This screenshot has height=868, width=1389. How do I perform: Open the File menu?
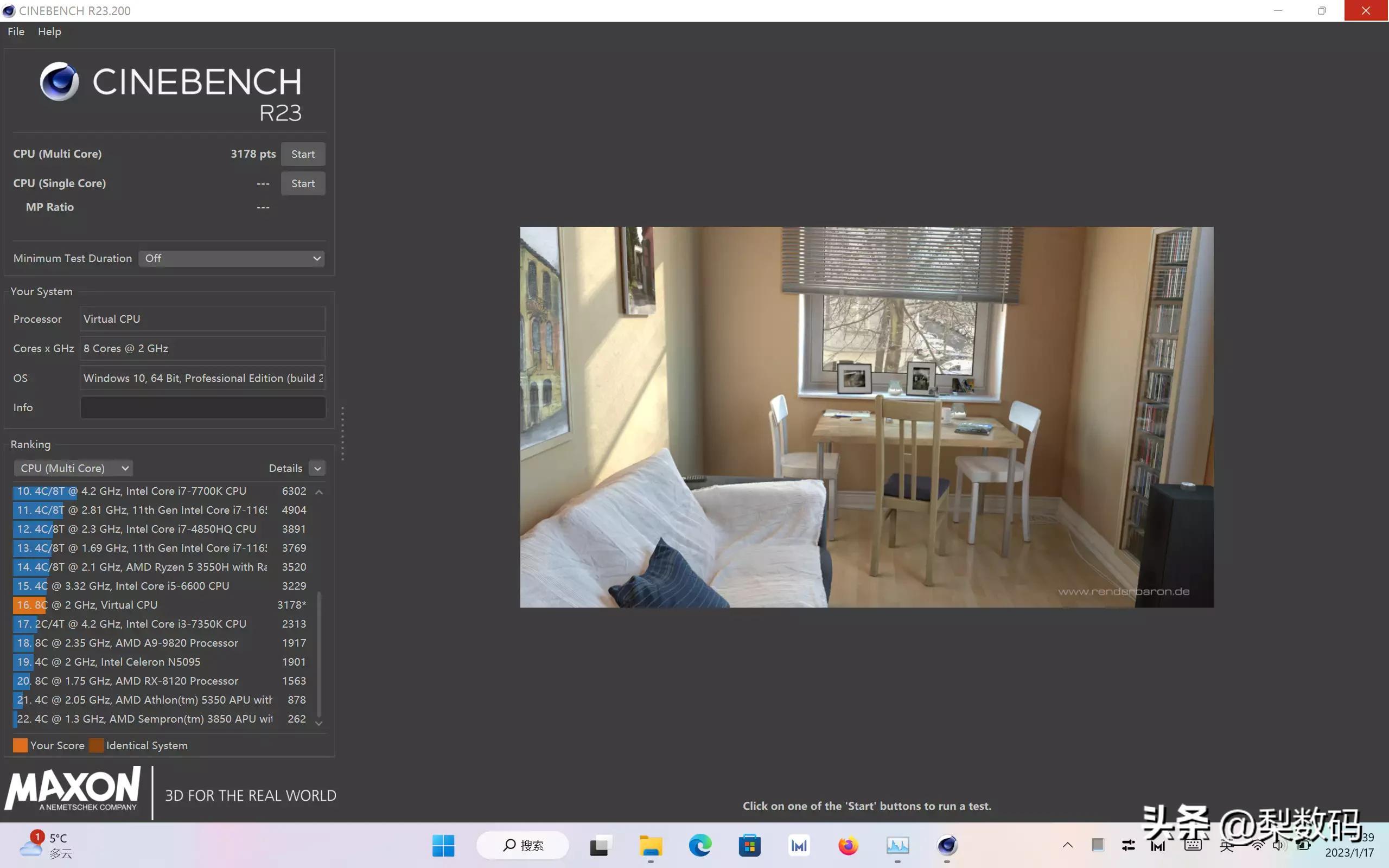tap(16, 31)
